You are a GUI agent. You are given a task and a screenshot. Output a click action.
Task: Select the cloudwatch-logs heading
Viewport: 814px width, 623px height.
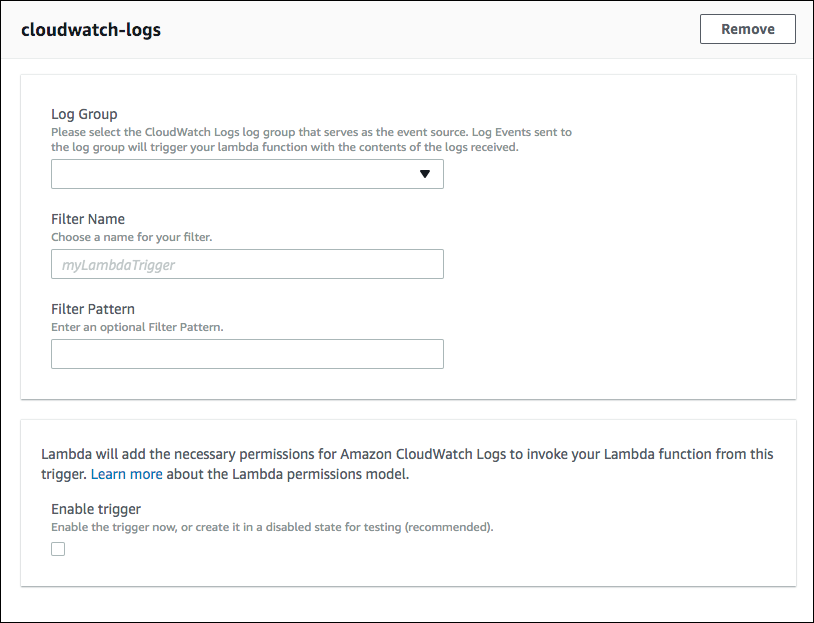(91, 30)
